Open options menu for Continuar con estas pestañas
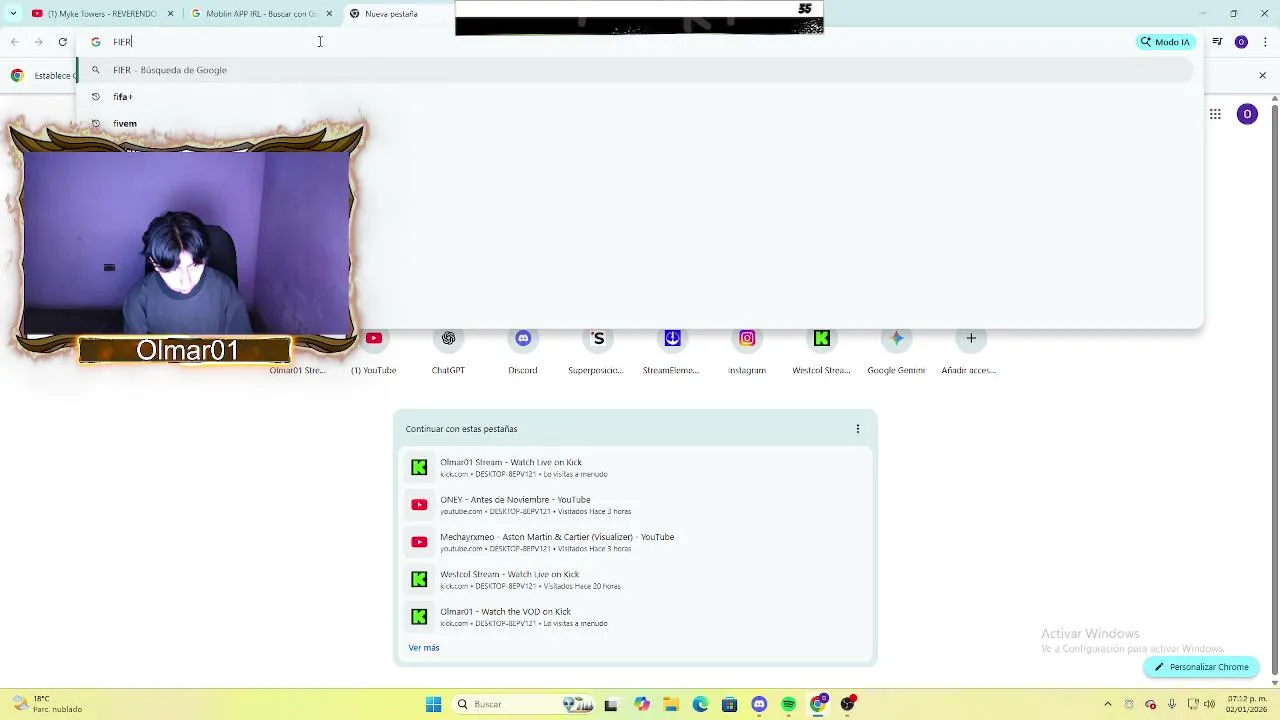Image resolution: width=1280 pixels, height=720 pixels. pos(857,429)
